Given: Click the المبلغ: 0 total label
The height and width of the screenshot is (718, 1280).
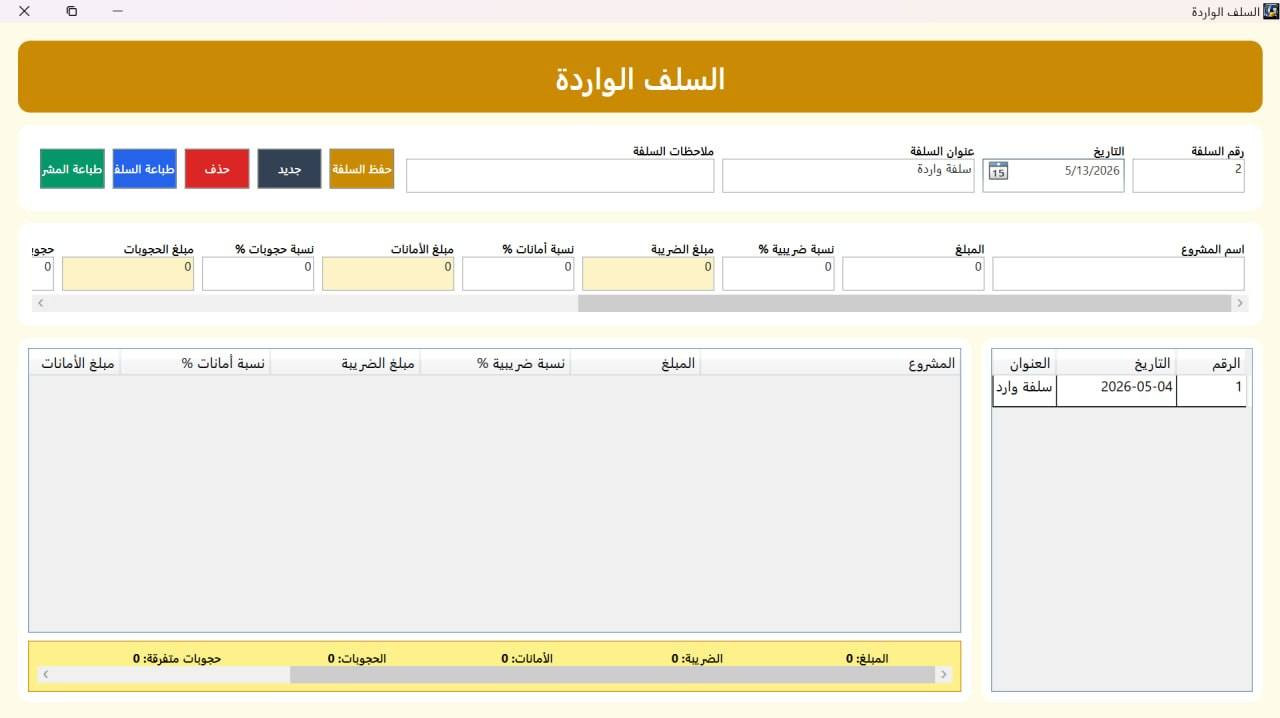Looking at the screenshot, I should 867,659.
